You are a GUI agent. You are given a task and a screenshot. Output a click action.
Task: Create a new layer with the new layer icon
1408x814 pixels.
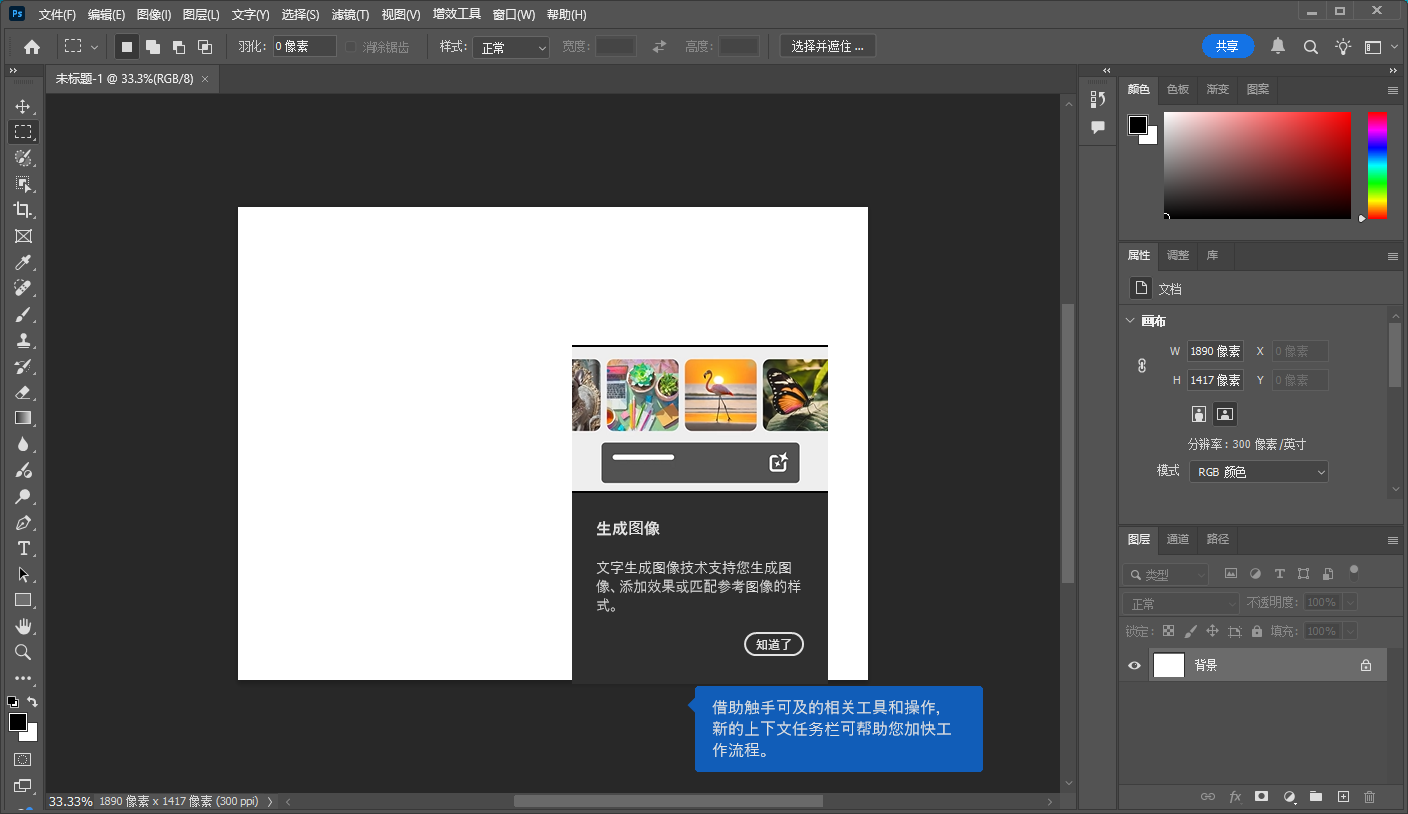click(x=1342, y=797)
